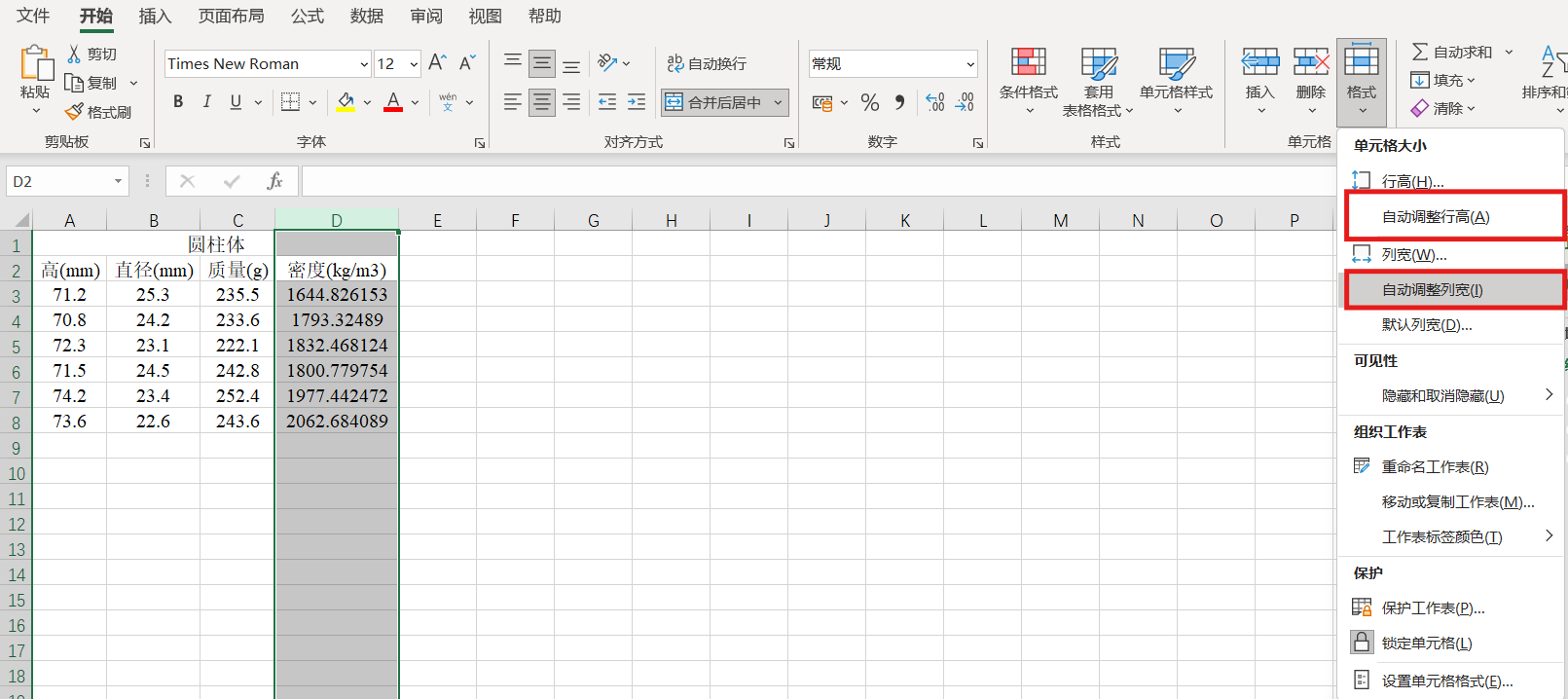Viewport: 1568px width, 699px height.
Task: Open the Name Box dropdown arrow
Action: click(118, 181)
